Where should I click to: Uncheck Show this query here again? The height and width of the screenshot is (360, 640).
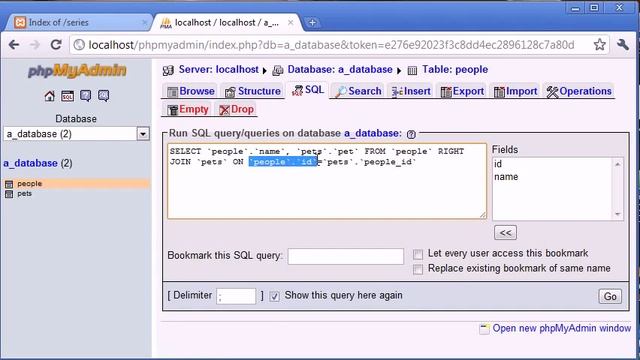point(275,296)
